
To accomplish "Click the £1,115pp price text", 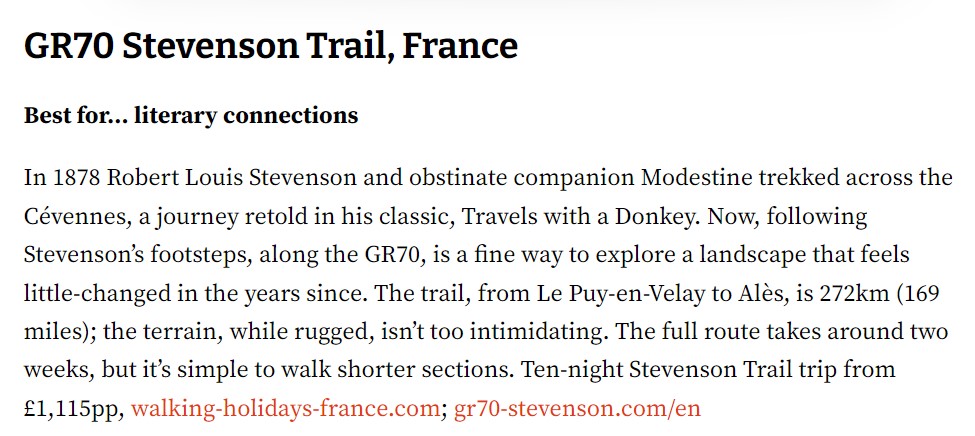I will tap(75, 409).
